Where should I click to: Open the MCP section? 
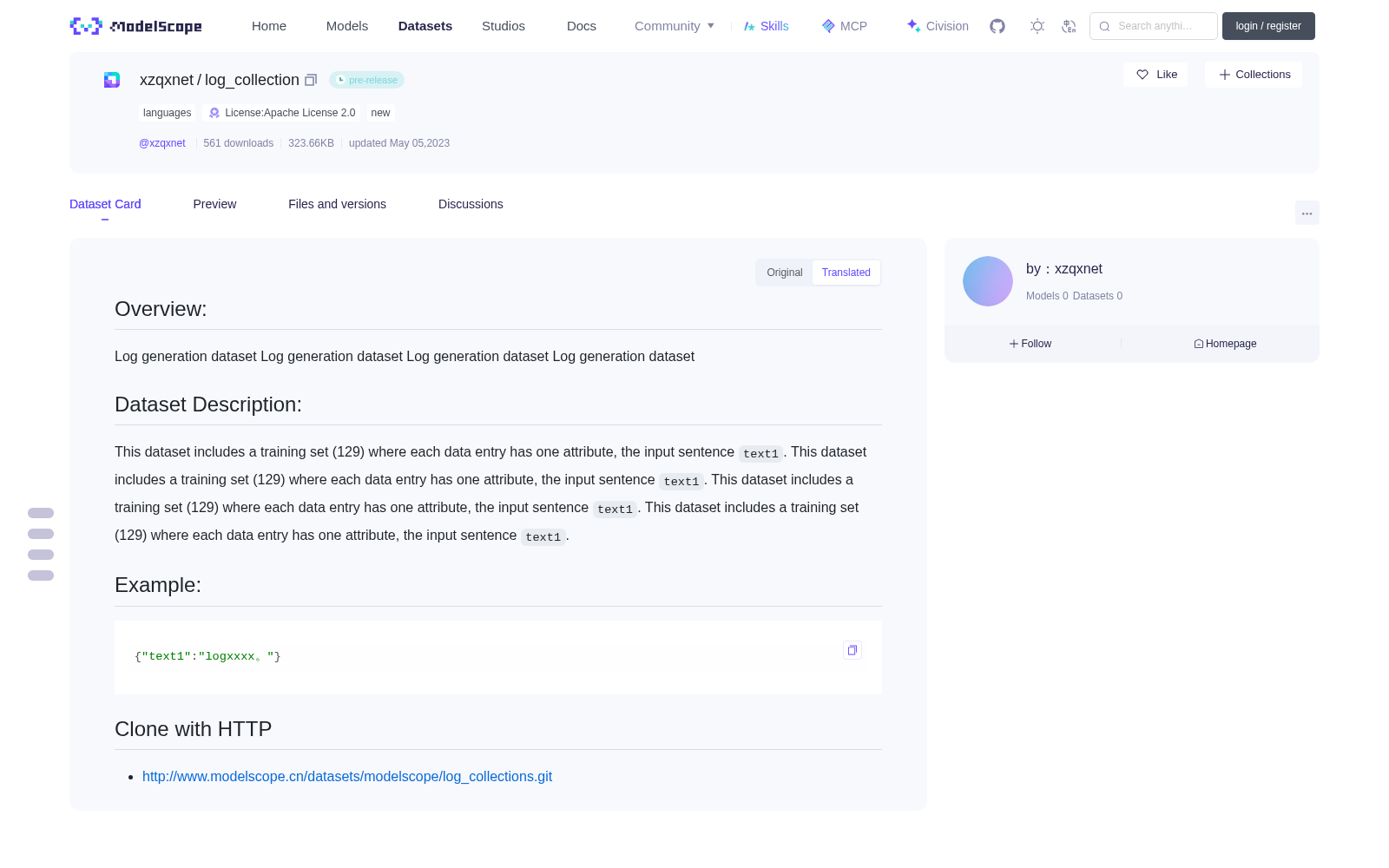tap(844, 26)
